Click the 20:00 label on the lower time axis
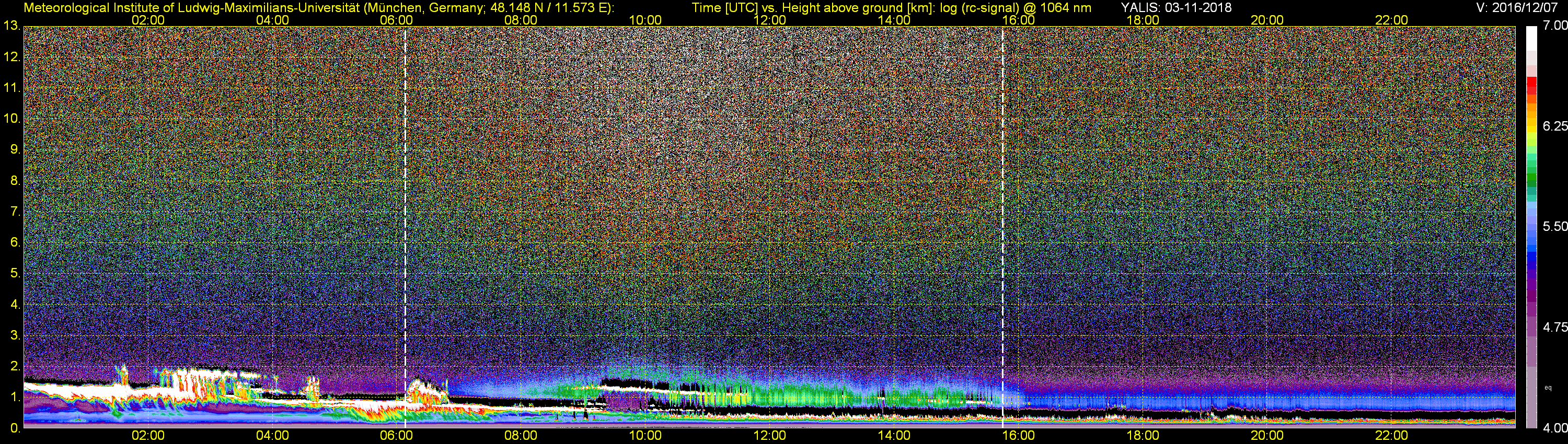This screenshot has height=444, width=1568. click(x=1267, y=436)
